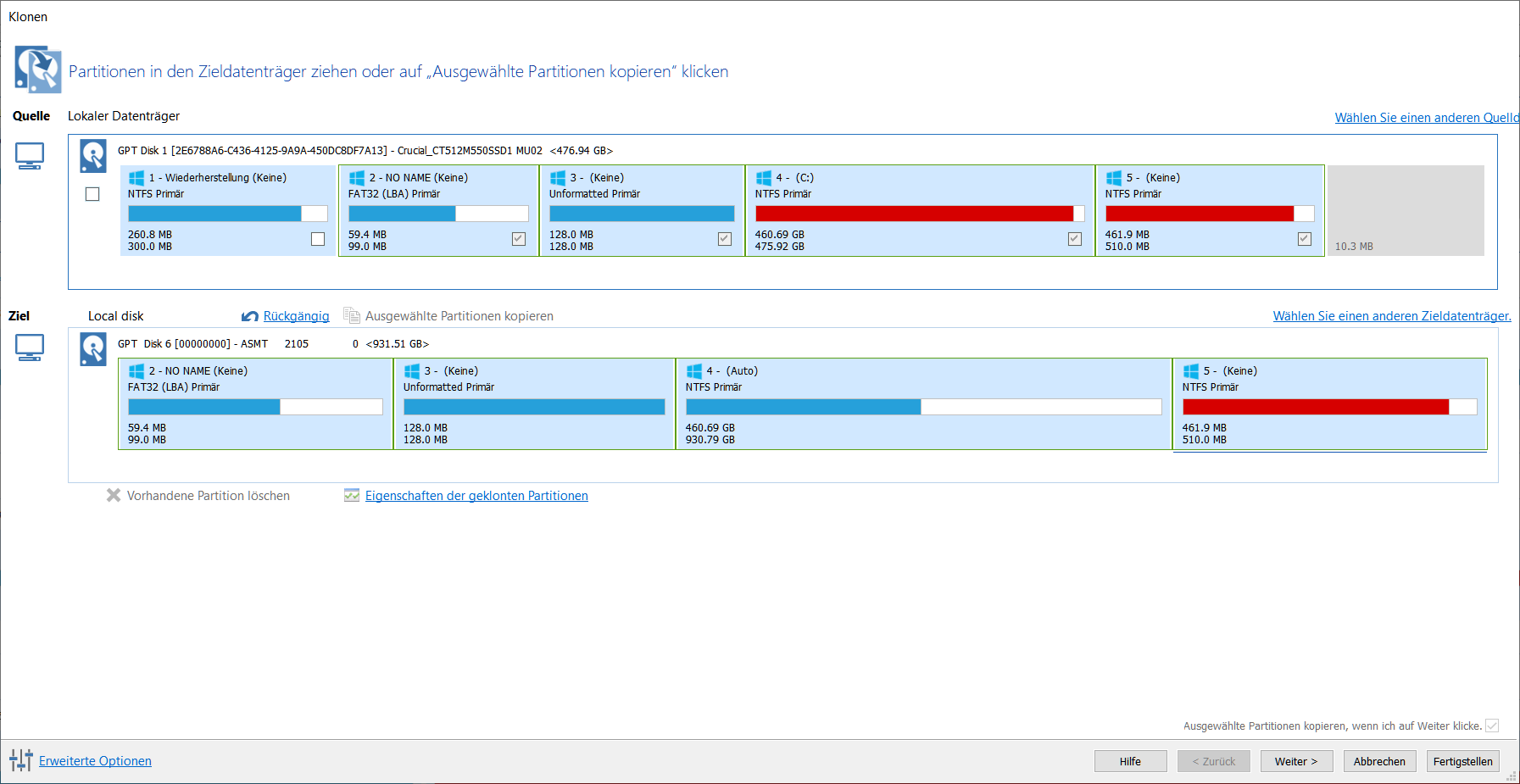This screenshot has height=784, width=1520.
Task: Click Windows logo of target partition 2 NO NAME
Action: [136, 371]
